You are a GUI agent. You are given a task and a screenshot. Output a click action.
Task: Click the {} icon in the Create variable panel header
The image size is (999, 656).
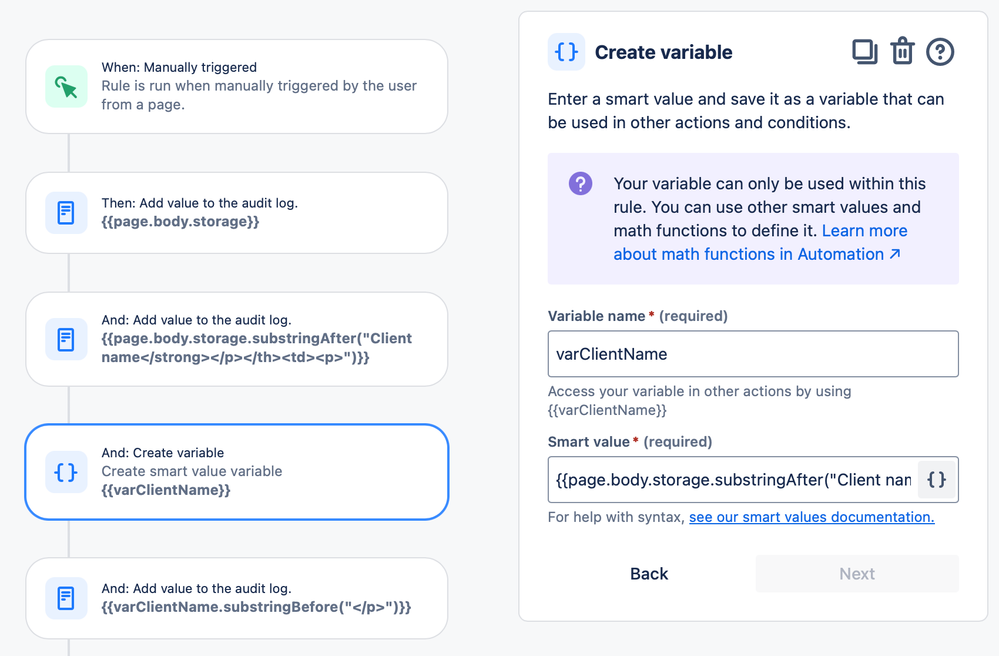(565, 51)
